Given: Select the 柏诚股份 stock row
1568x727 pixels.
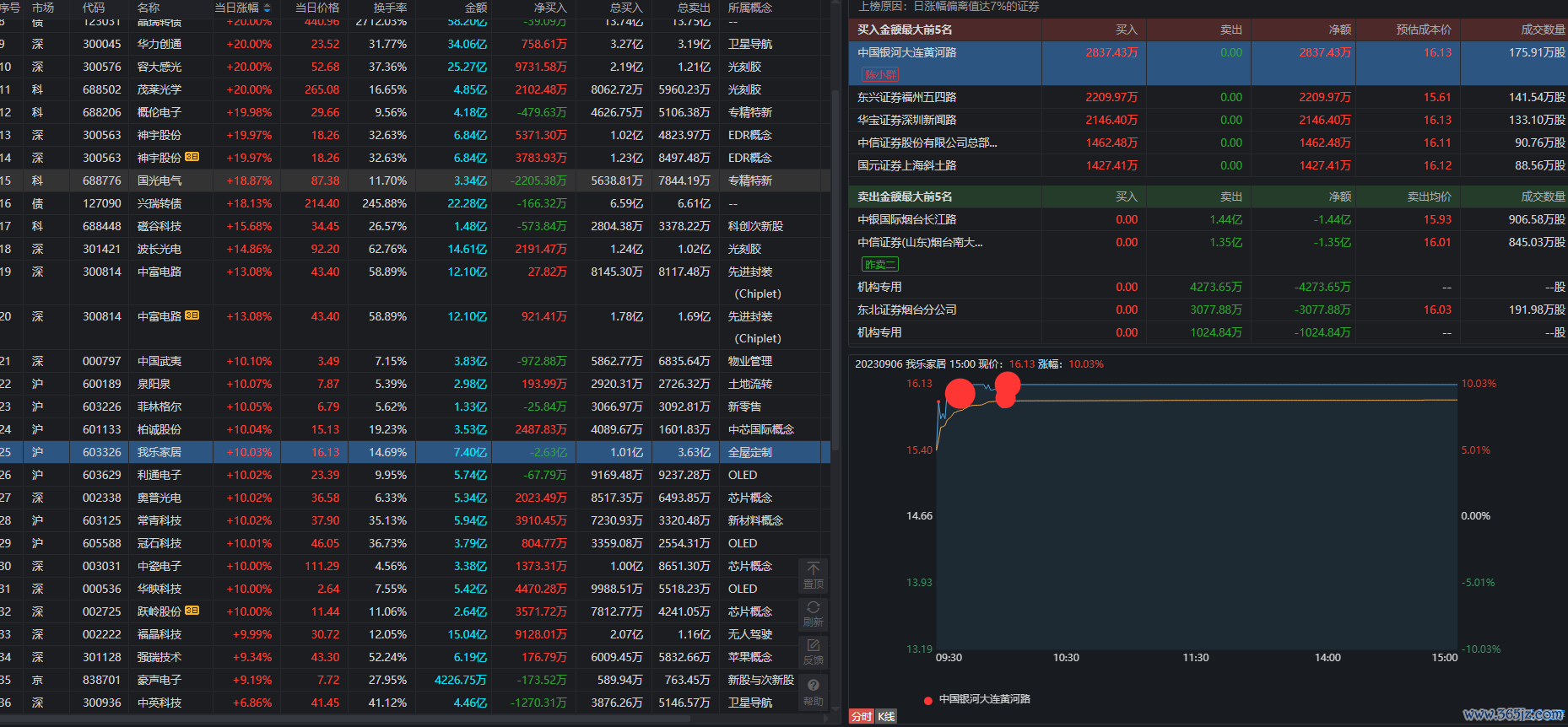Looking at the screenshot, I should point(415,429).
